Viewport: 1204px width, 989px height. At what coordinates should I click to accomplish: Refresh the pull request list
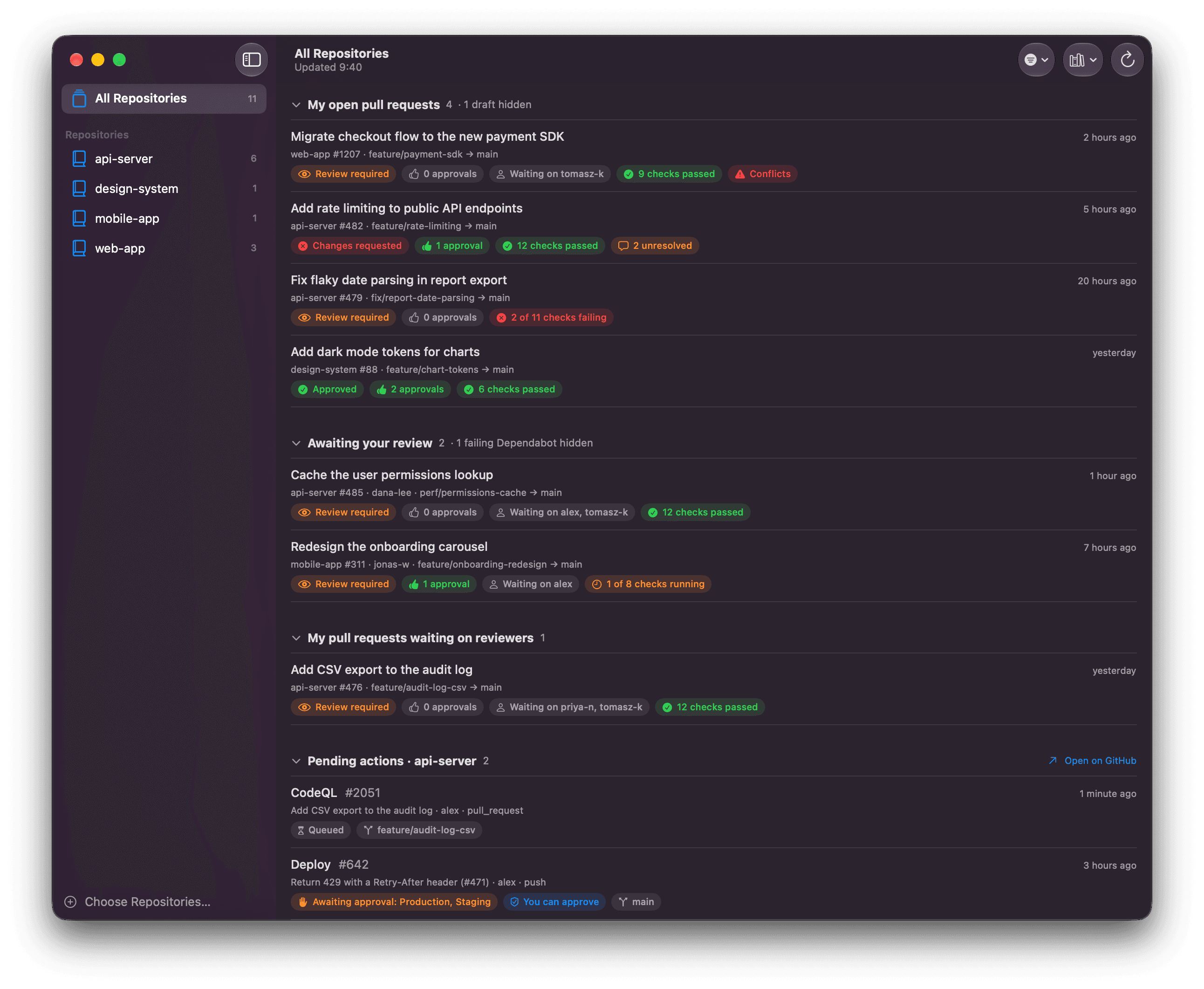click(1127, 60)
